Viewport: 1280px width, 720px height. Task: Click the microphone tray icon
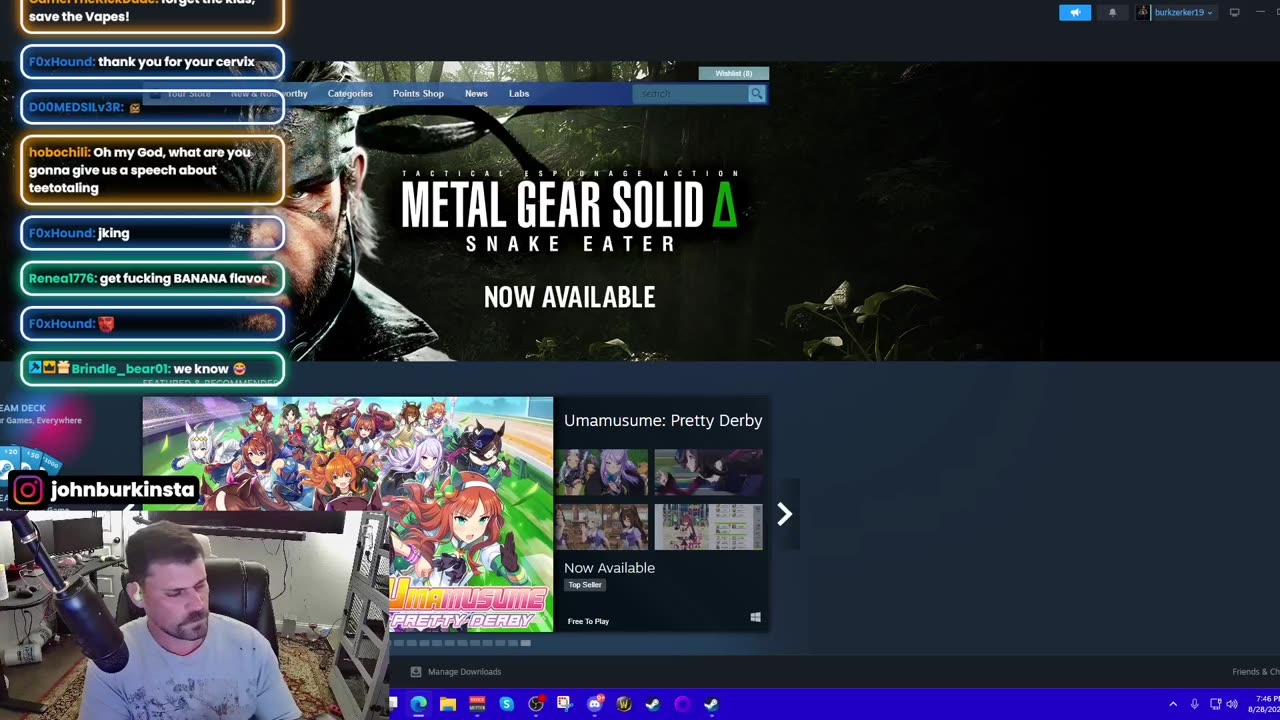tap(1194, 704)
